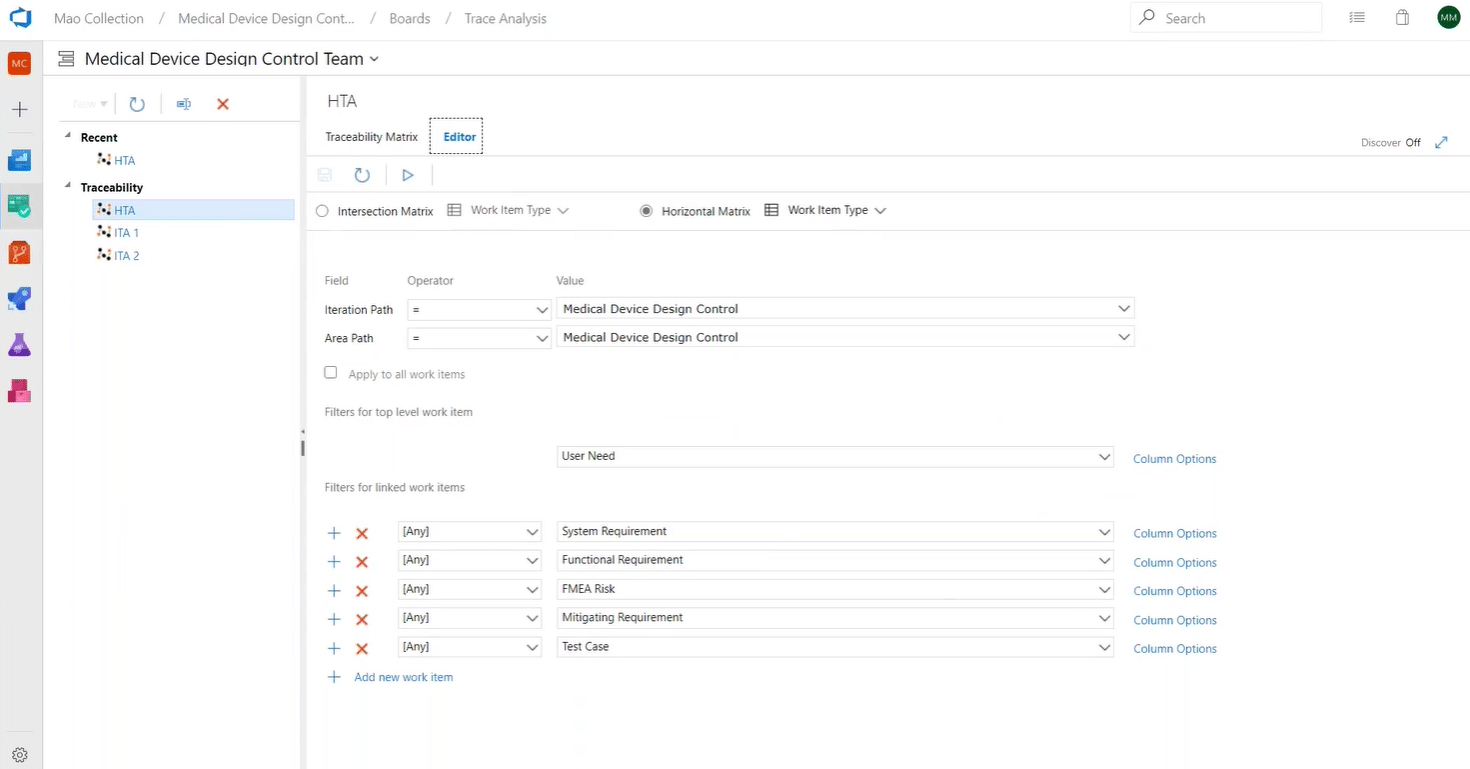Turn on the Discover toggle
Image resolution: width=1470 pixels, height=769 pixels.
coord(1414,142)
